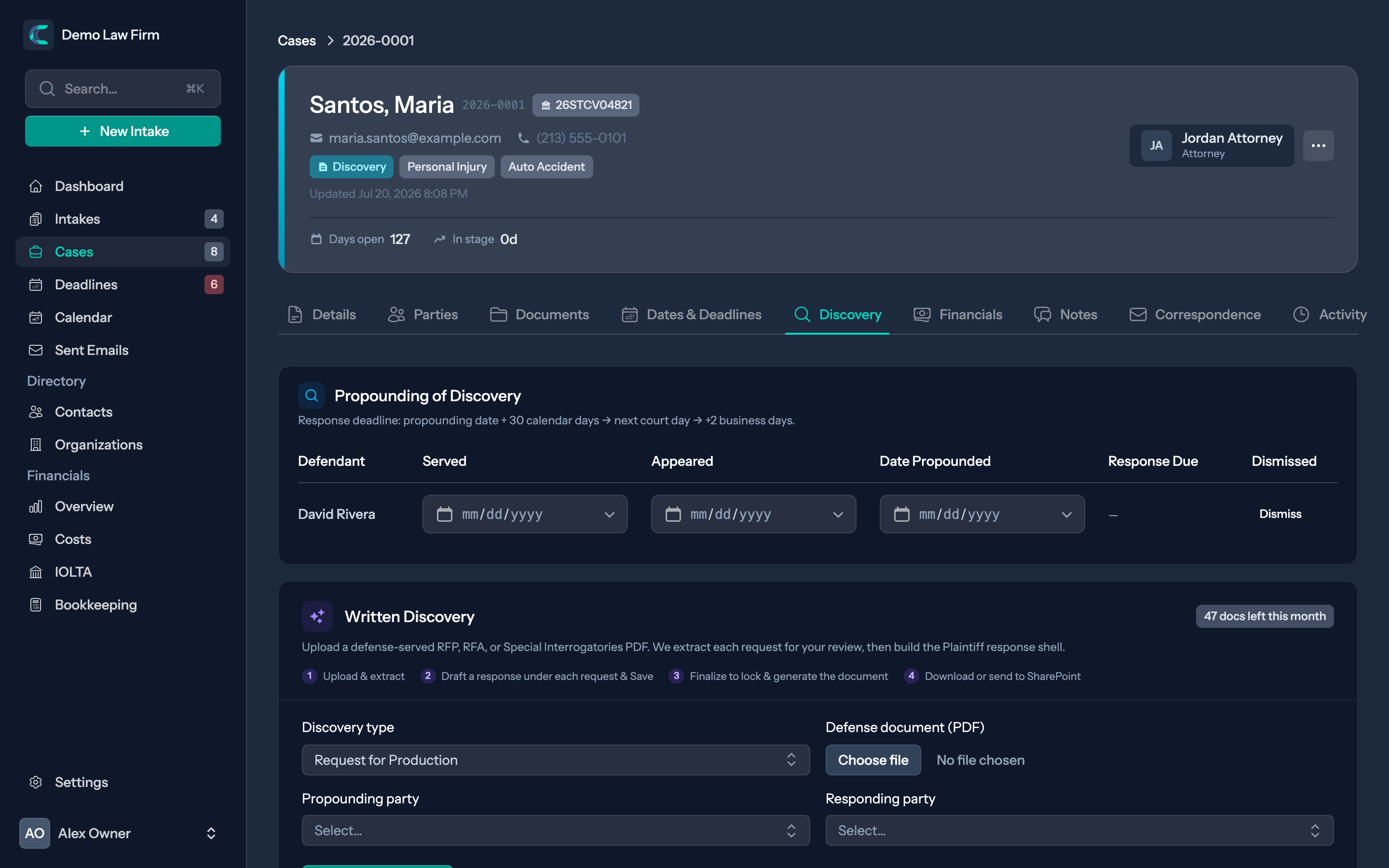Click the Cases count badge 8
This screenshot has width=1389, height=868.
pos(214,252)
